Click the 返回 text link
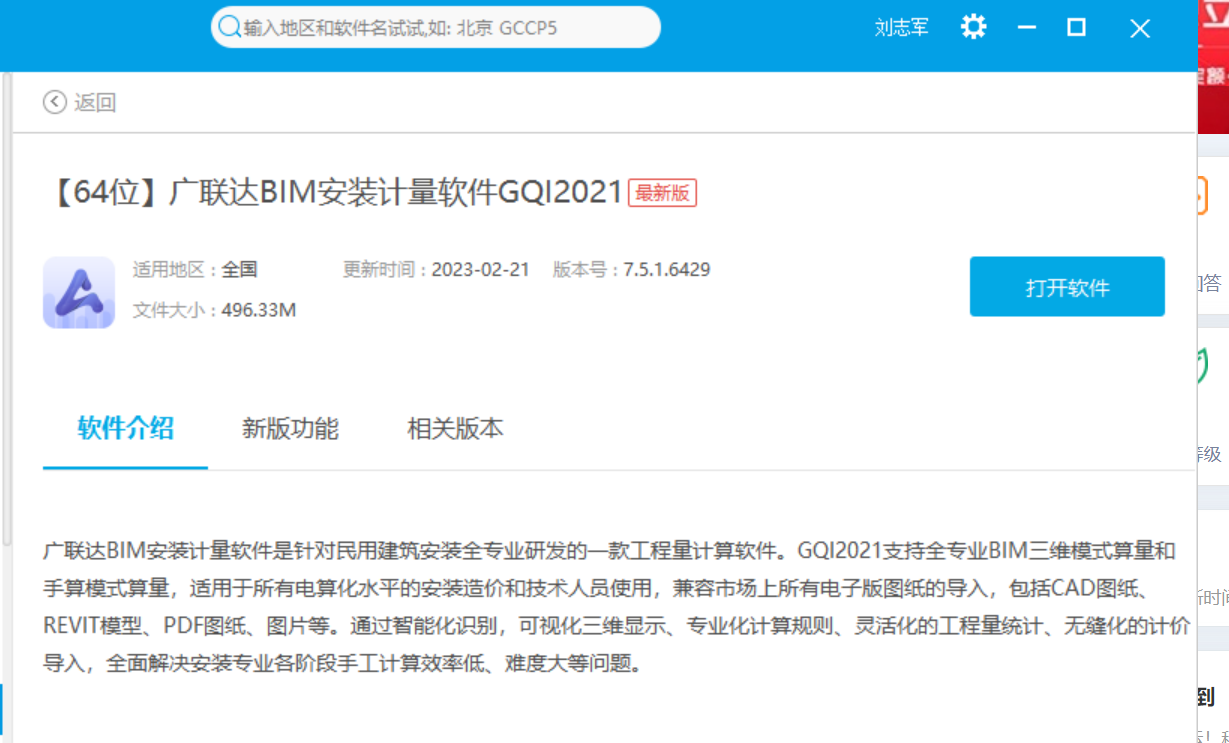 (x=95, y=102)
